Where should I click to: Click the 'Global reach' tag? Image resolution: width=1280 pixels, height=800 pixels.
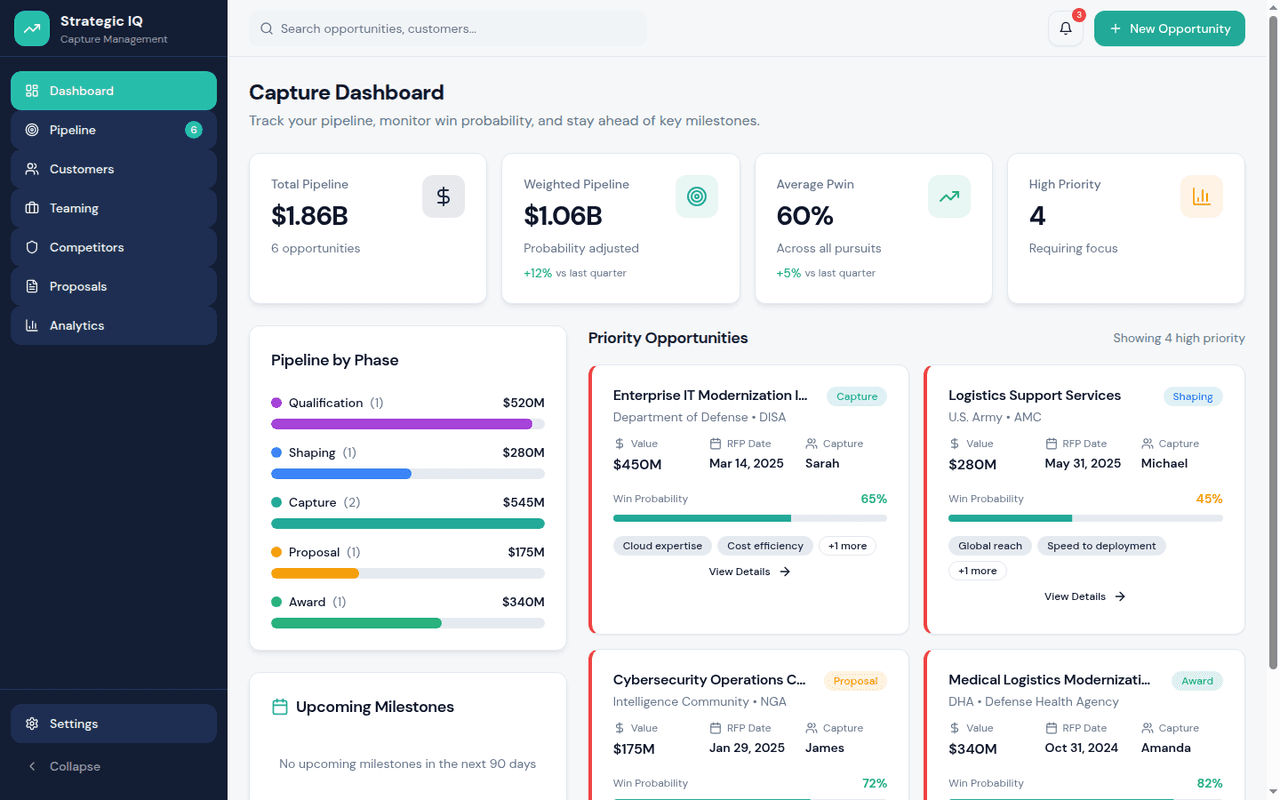[990, 546]
